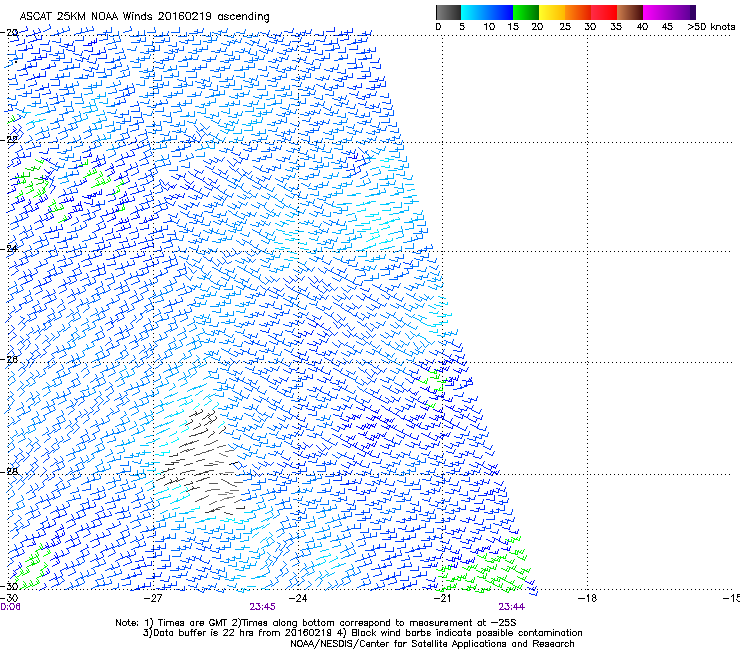Click the longitude axis label '-18'
This screenshot has height=650, width=740.
pos(587,599)
